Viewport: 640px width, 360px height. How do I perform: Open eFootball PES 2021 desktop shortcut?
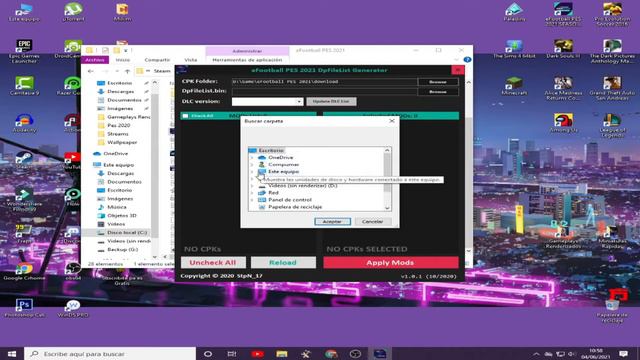563,14
